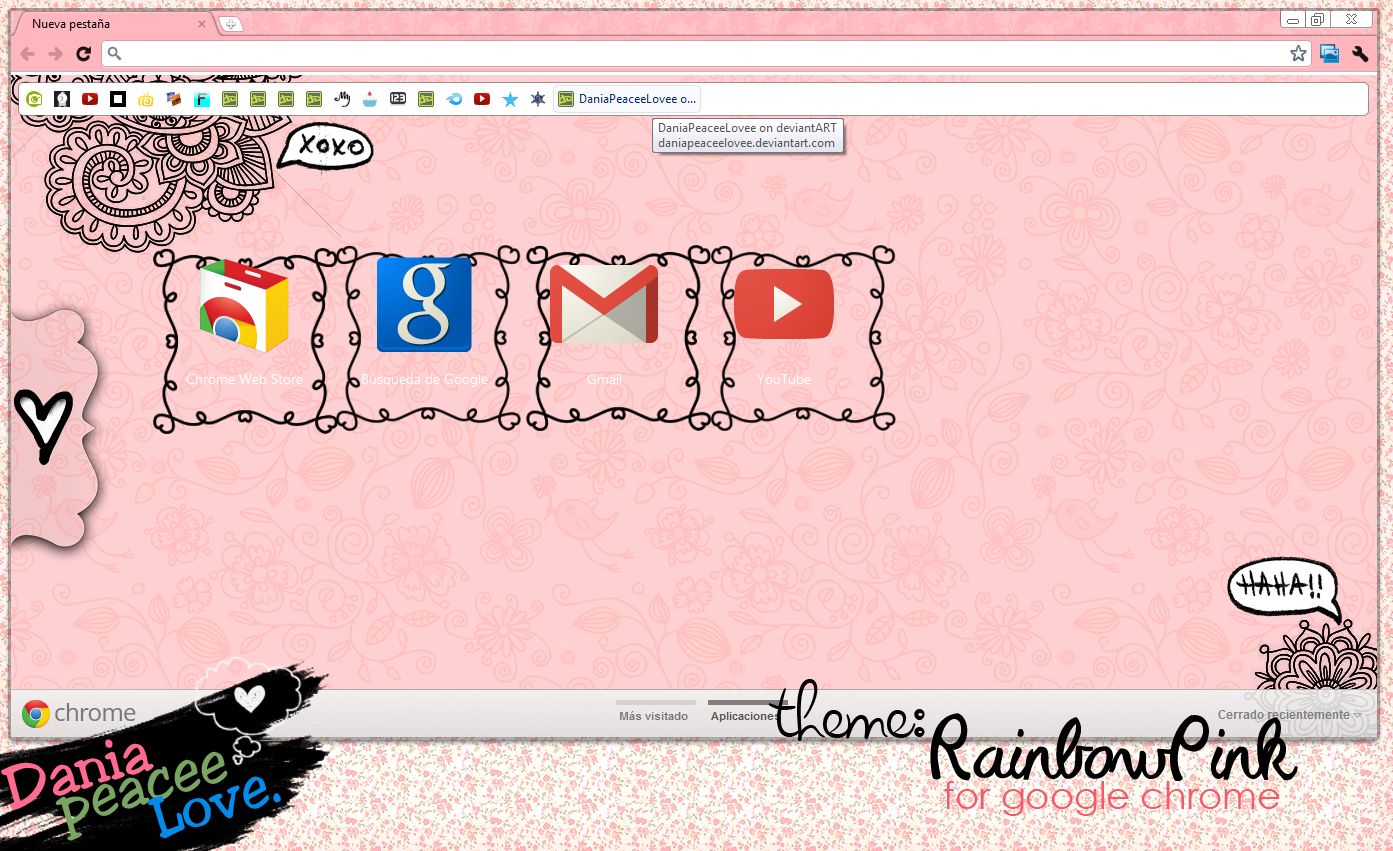
Task: Open the 123 counter bookmark icon
Action: (398, 99)
